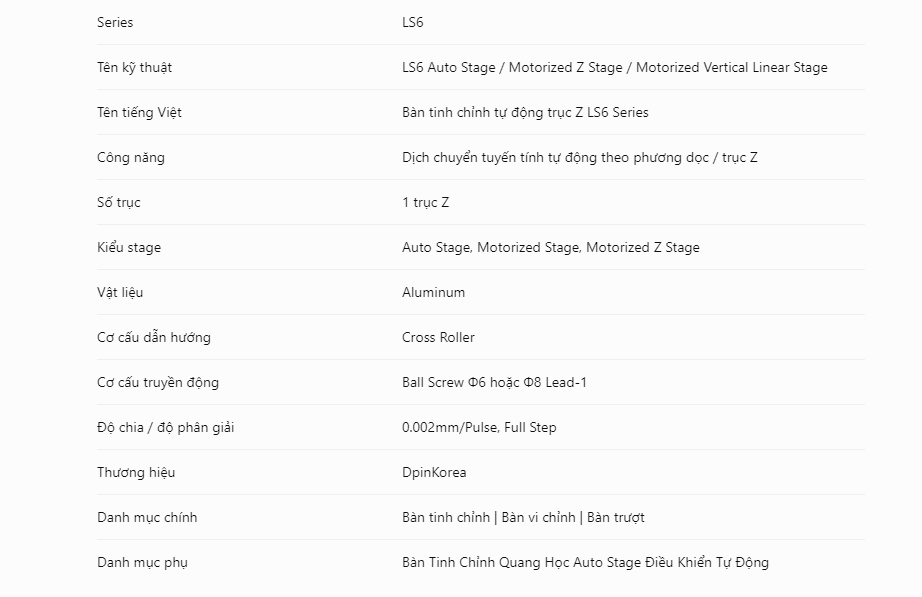Click the Tên kỹ thuật row label

click(x=134, y=68)
